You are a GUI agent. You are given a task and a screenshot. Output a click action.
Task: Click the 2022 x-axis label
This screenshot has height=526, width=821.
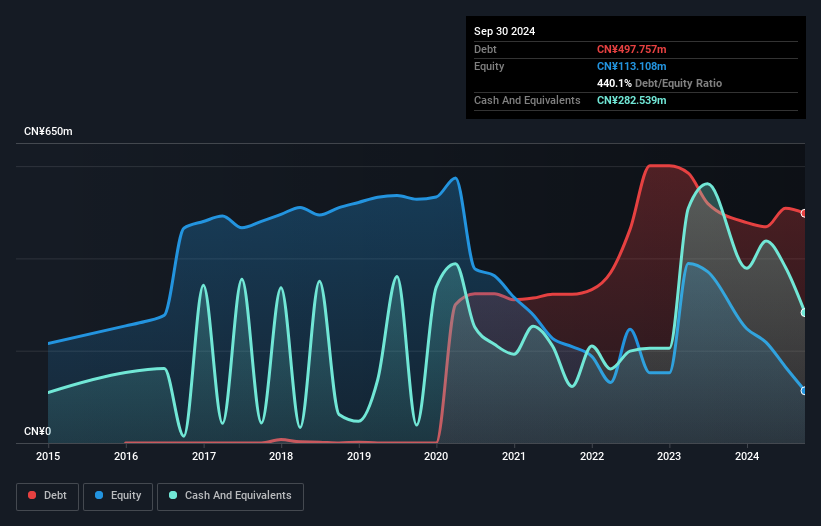tap(592, 456)
